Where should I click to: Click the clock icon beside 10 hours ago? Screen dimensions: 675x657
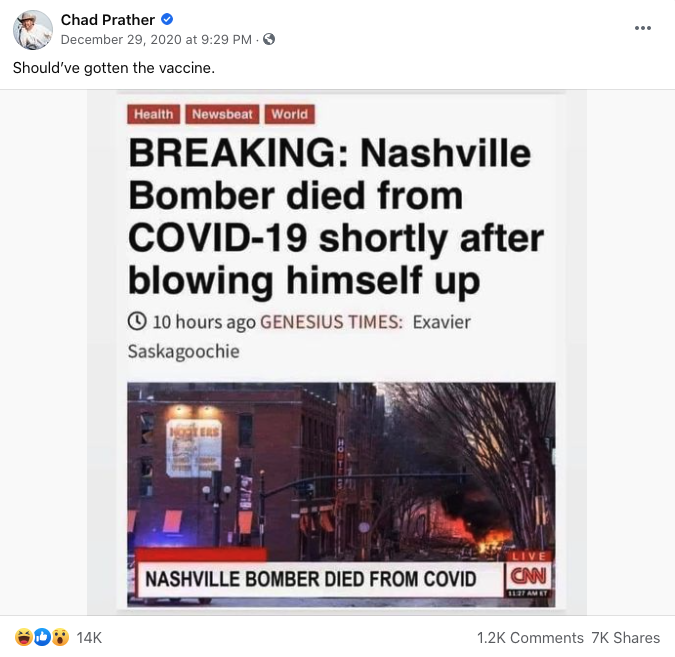(137, 322)
